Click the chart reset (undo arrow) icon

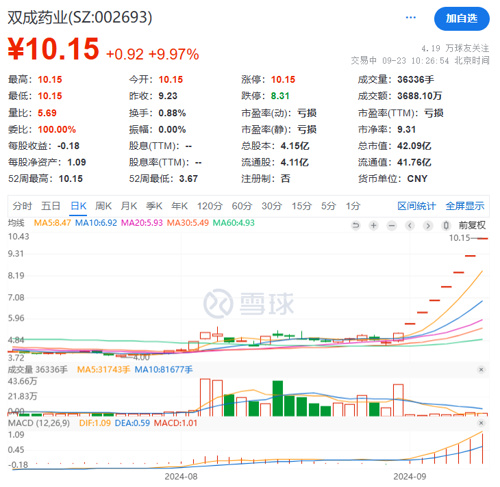pyautogui.click(x=356, y=226)
